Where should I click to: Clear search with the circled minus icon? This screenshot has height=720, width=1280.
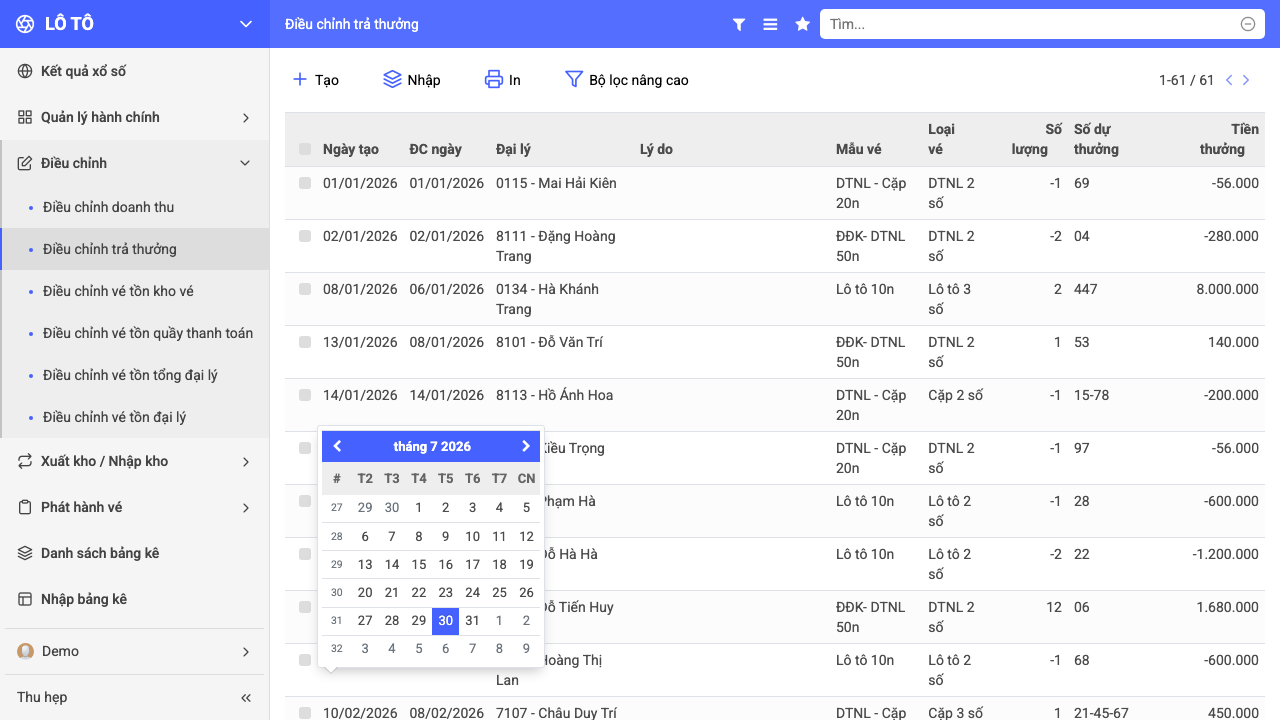[1248, 24]
